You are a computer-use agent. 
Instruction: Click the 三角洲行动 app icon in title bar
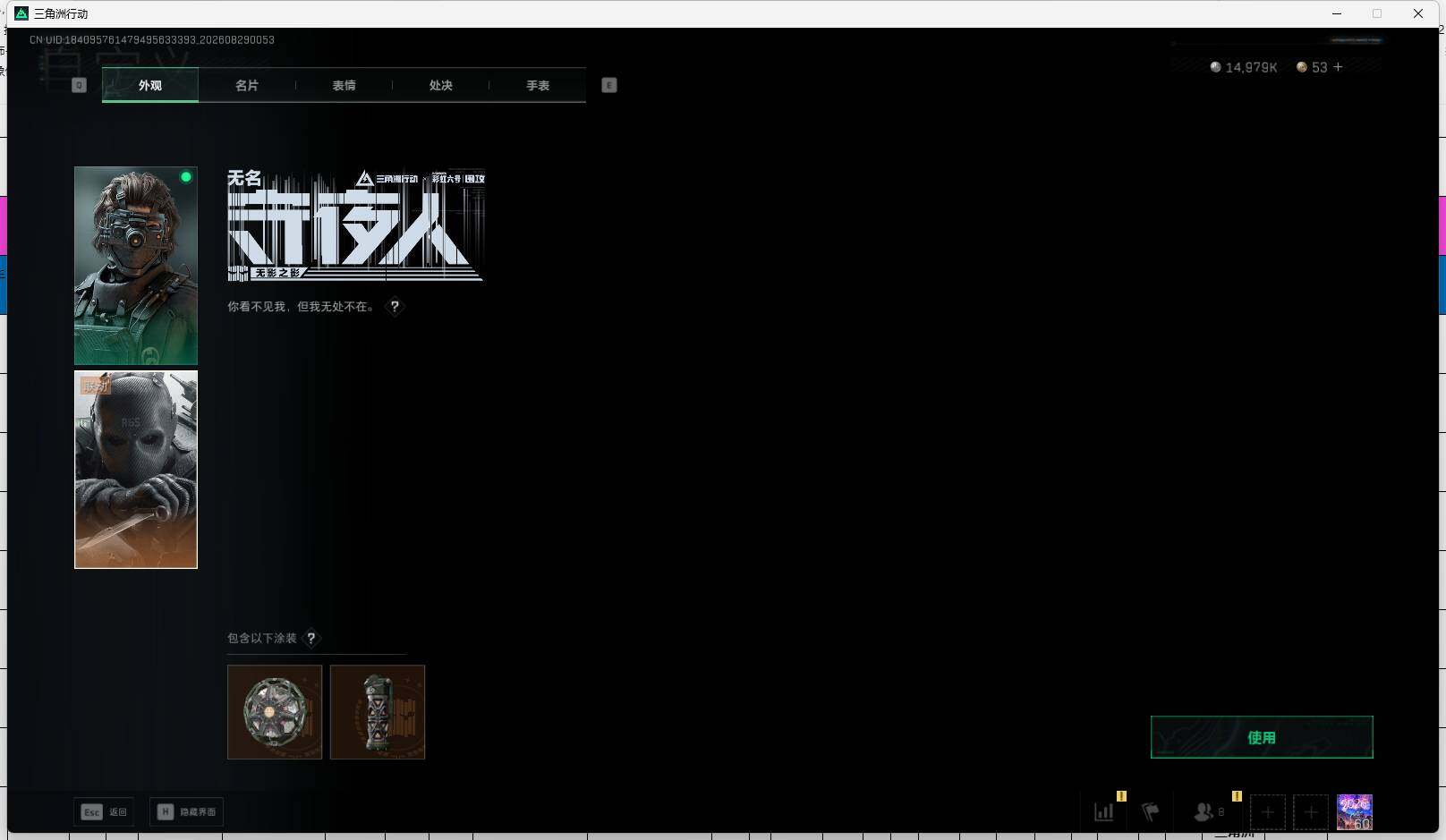(21, 13)
